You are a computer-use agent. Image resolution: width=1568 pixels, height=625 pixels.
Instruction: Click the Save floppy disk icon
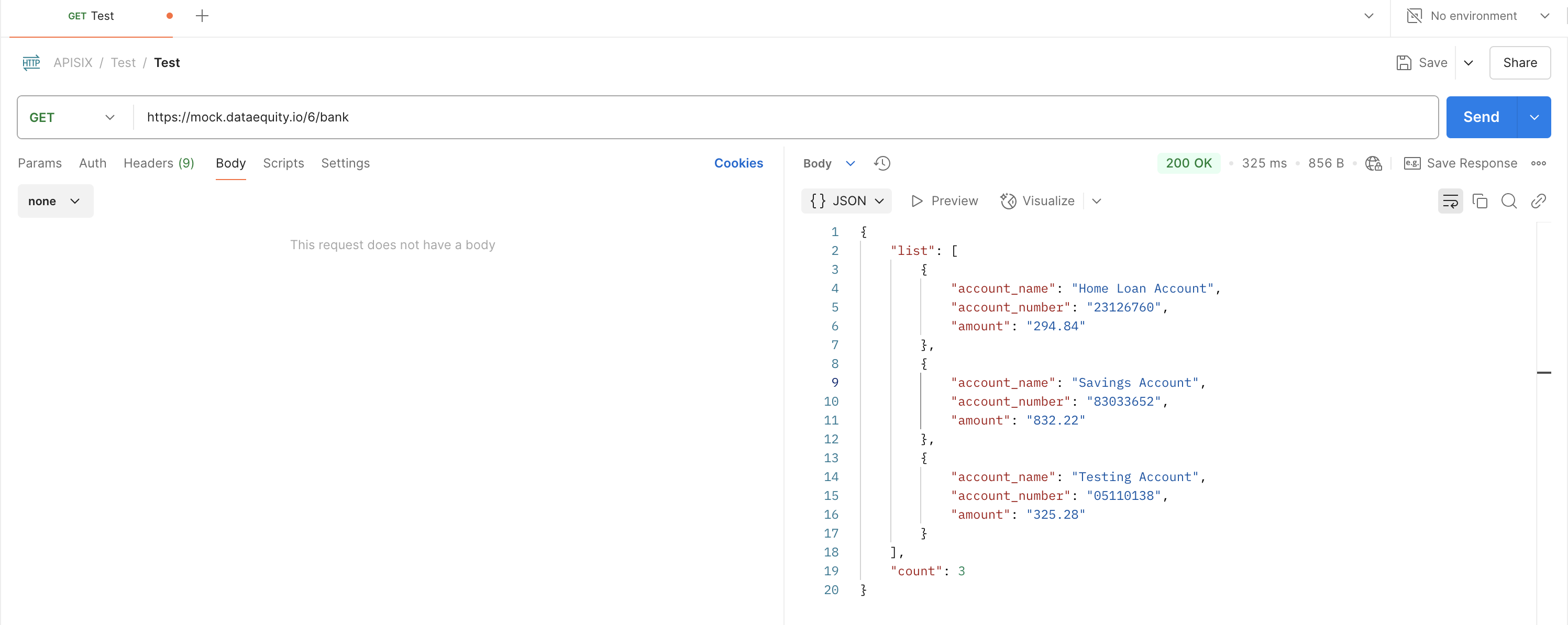(1404, 63)
